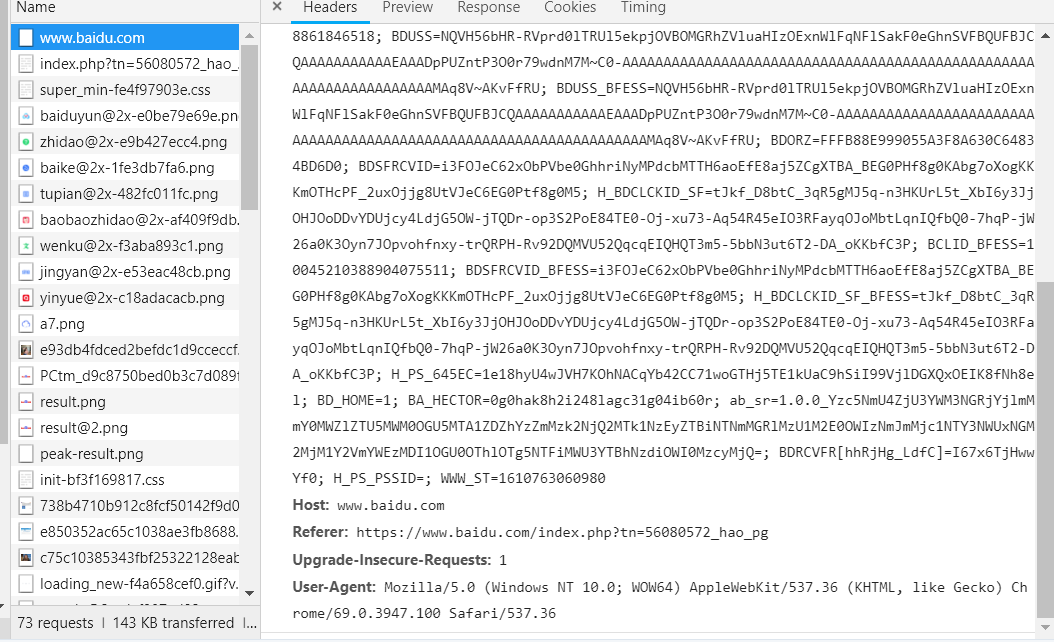Click the PCtm_d9c8750 image thumbnail icon
Viewport: 1054px width, 642px height.
tap(26, 376)
